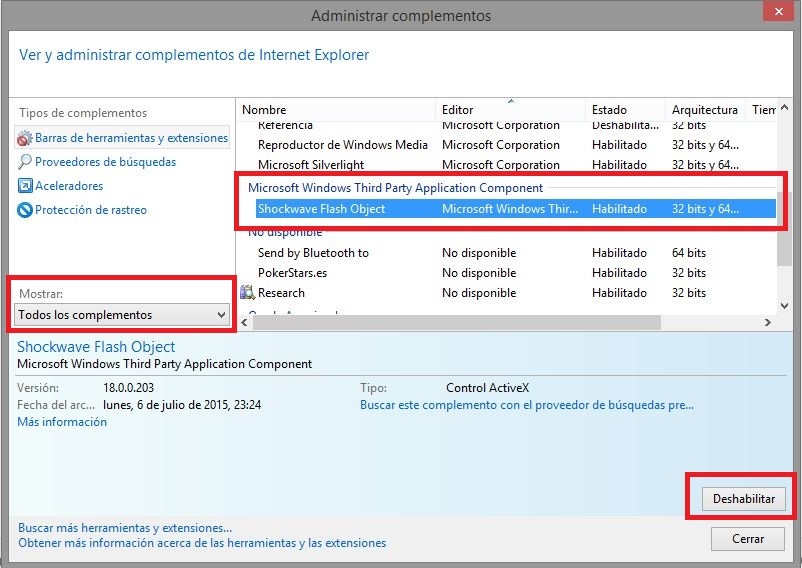This screenshot has height=568, width=802.
Task: Click the Control ActiveX type value
Action: click(487, 388)
